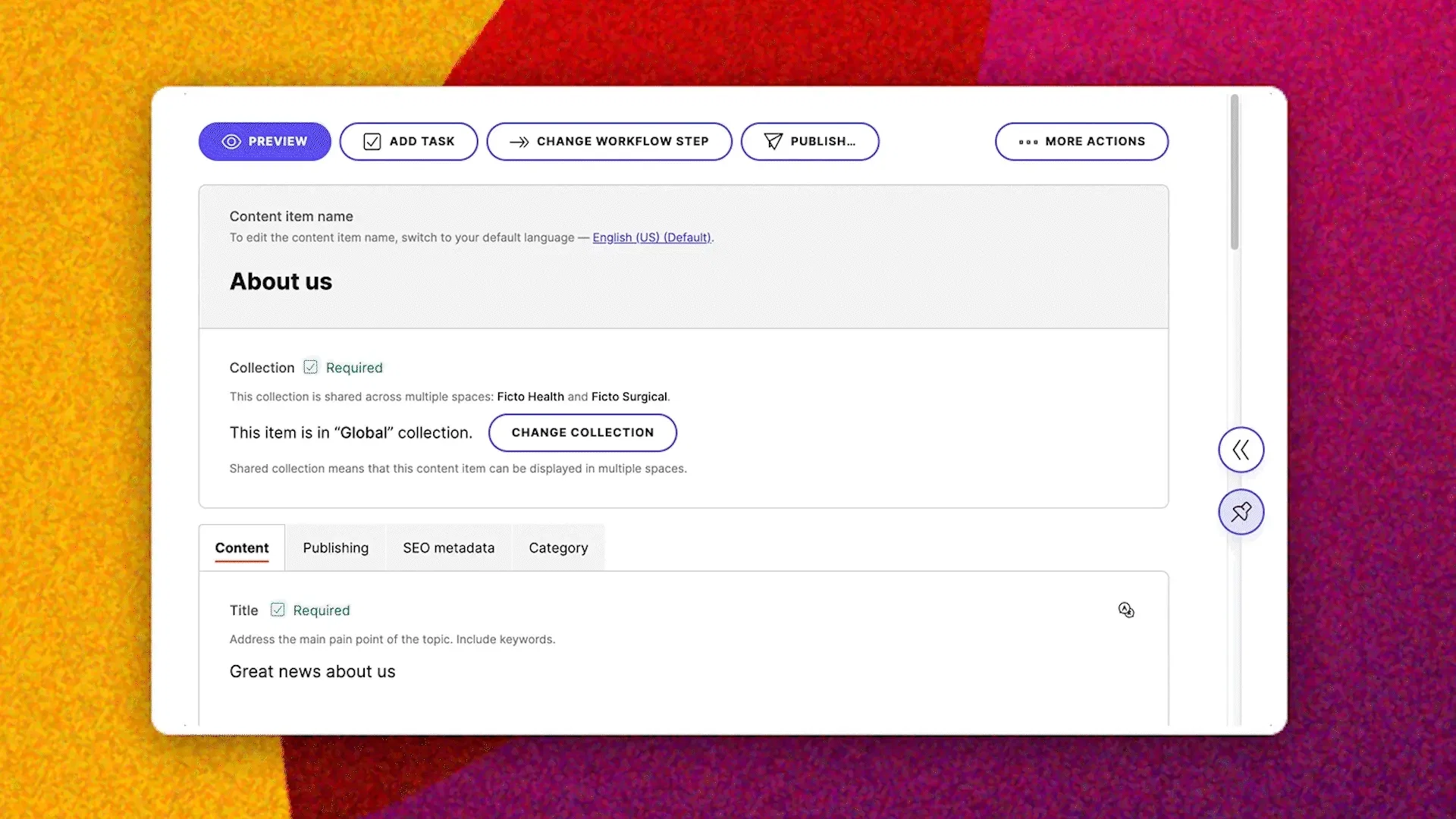Collapse the panel using the double-chevron icon

[1241, 449]
